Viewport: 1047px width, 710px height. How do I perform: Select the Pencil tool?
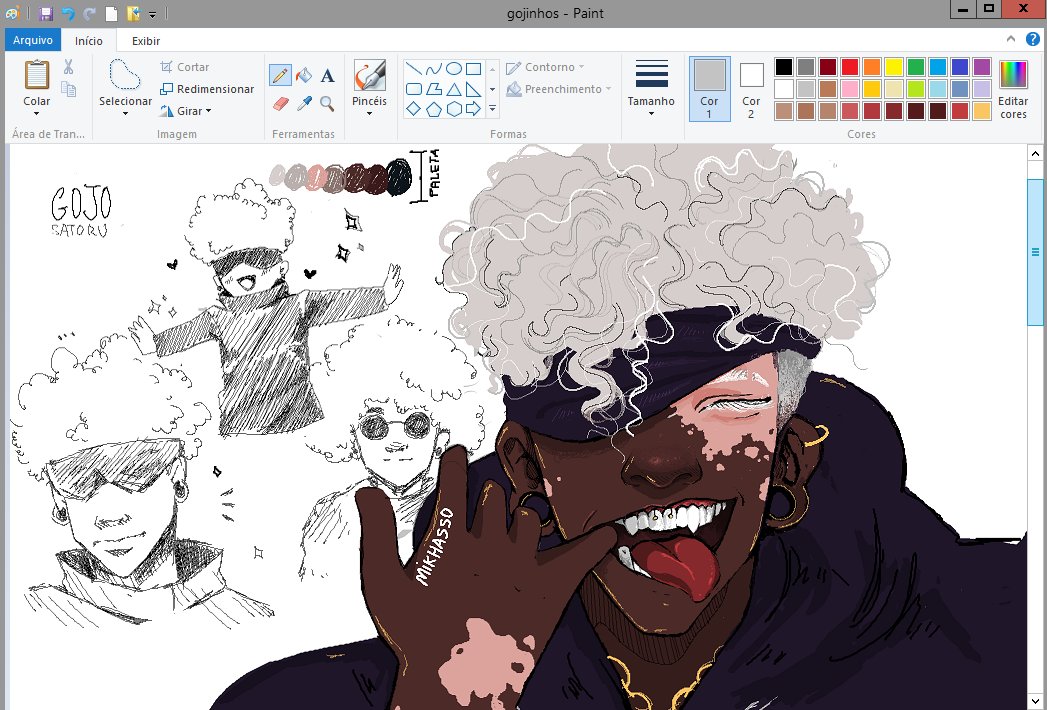280,75
